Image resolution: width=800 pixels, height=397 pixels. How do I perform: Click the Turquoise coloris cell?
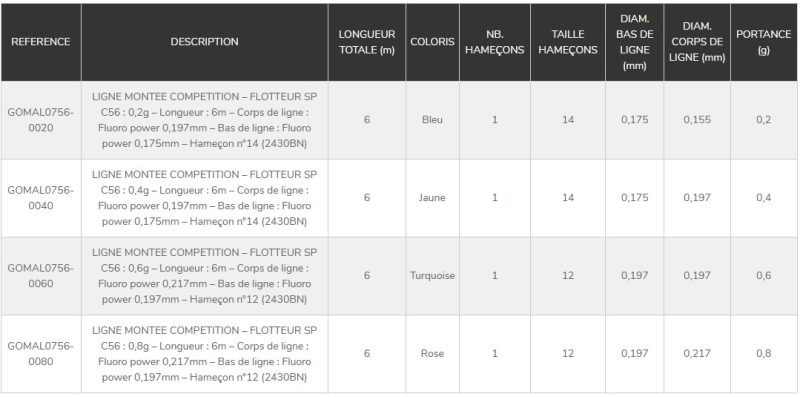pyautogui.click(x=433, y=276)
